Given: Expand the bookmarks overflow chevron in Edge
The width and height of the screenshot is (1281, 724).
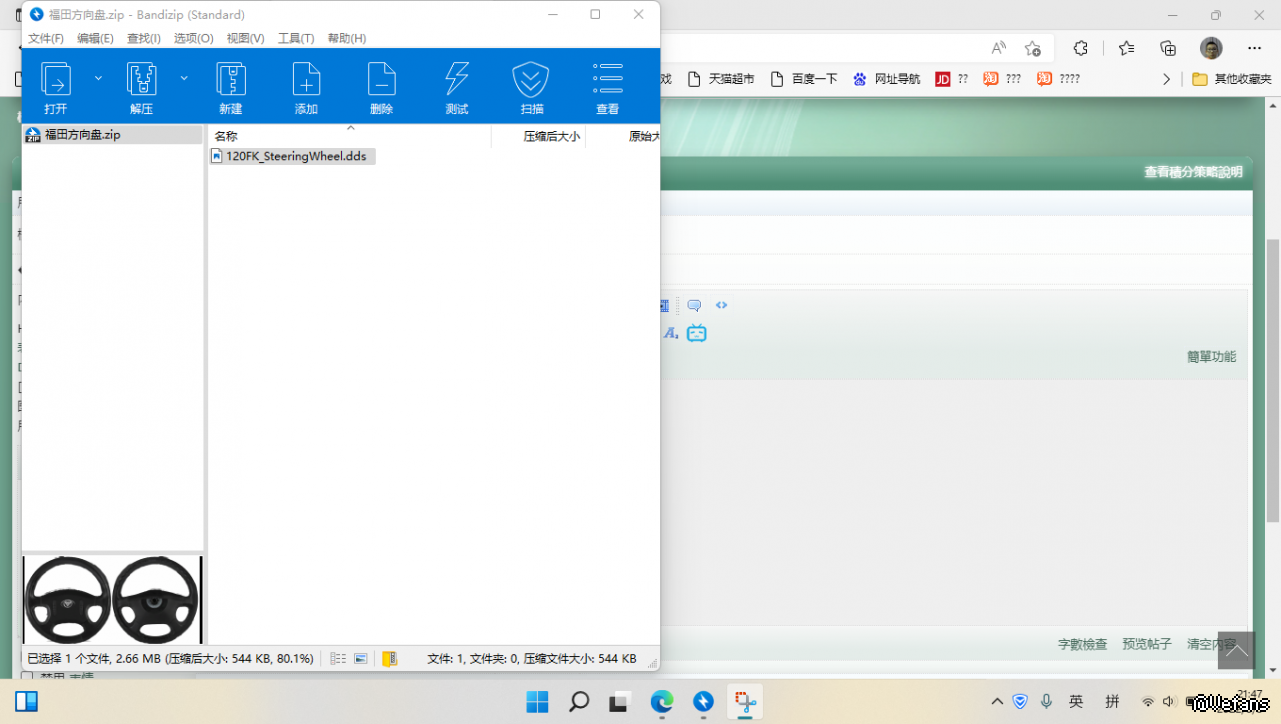Looking at the screenshot, I should pos(1166,79).
